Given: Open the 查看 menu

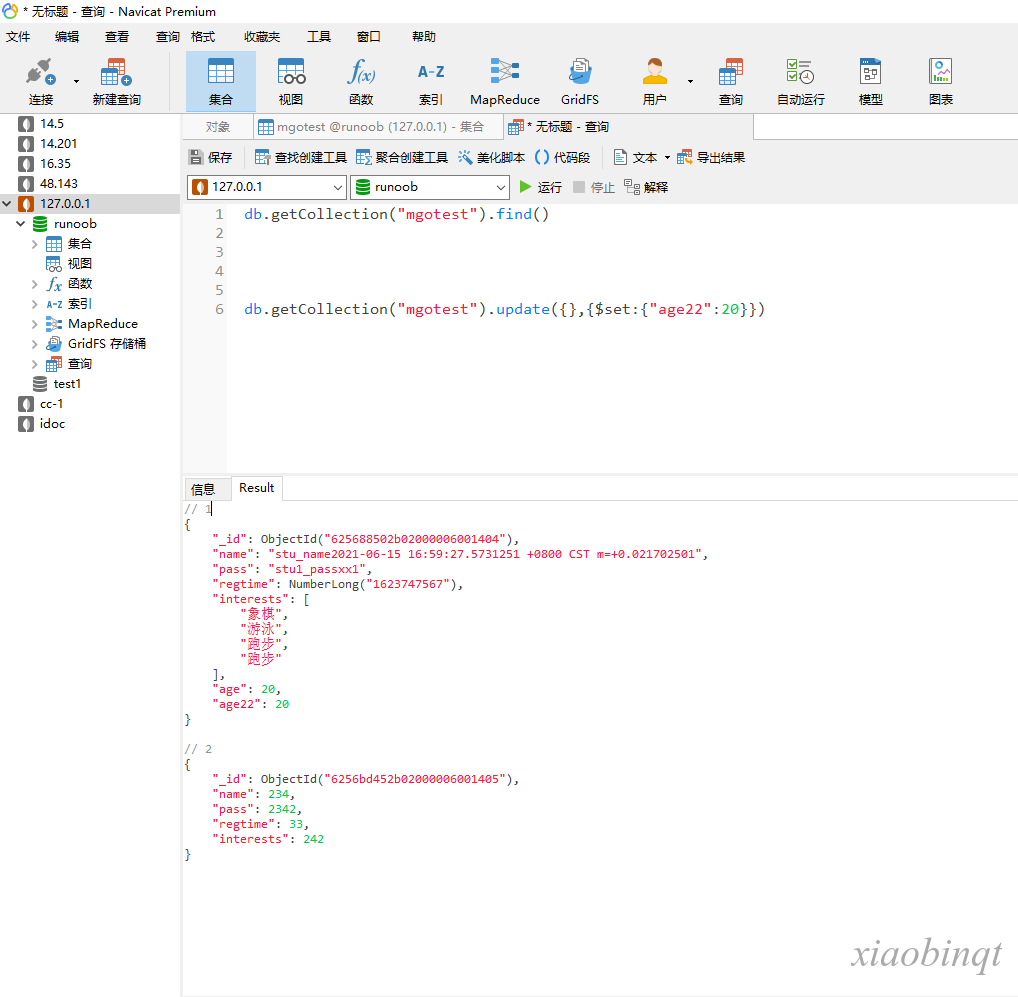Looking at the screenshot, I should 117,36.
